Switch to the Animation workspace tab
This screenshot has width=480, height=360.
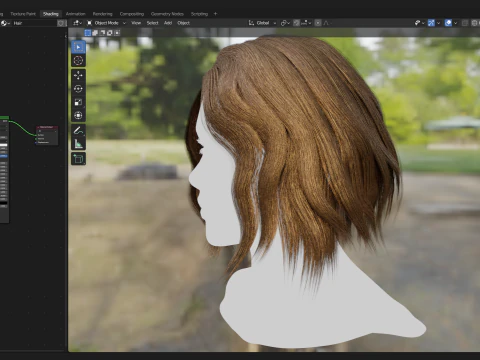click(x=75, y=14)
